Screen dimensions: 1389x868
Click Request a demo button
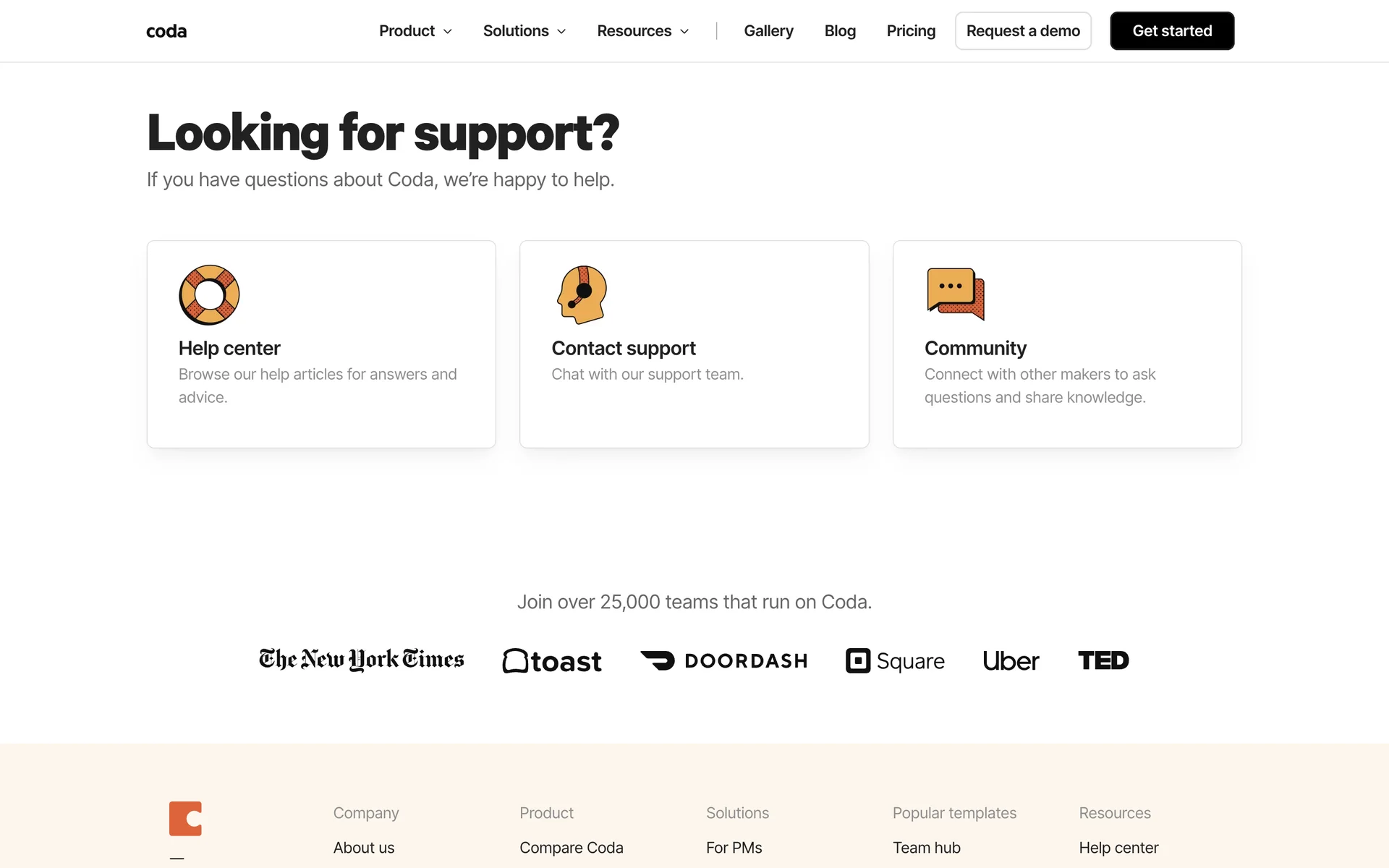pyautogui.click(x=1023, y=31)
